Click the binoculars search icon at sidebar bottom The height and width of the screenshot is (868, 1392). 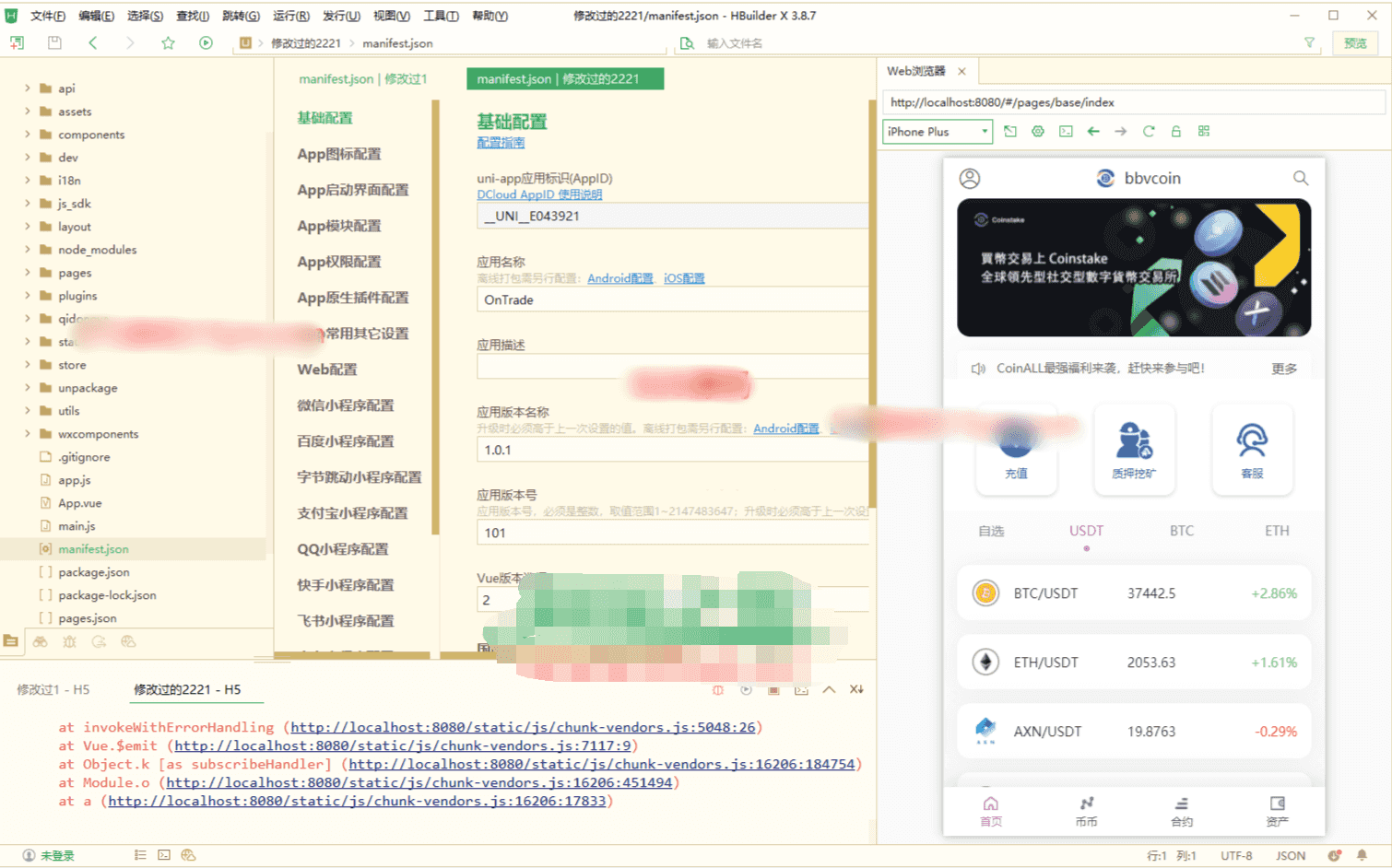click(40, 641)
